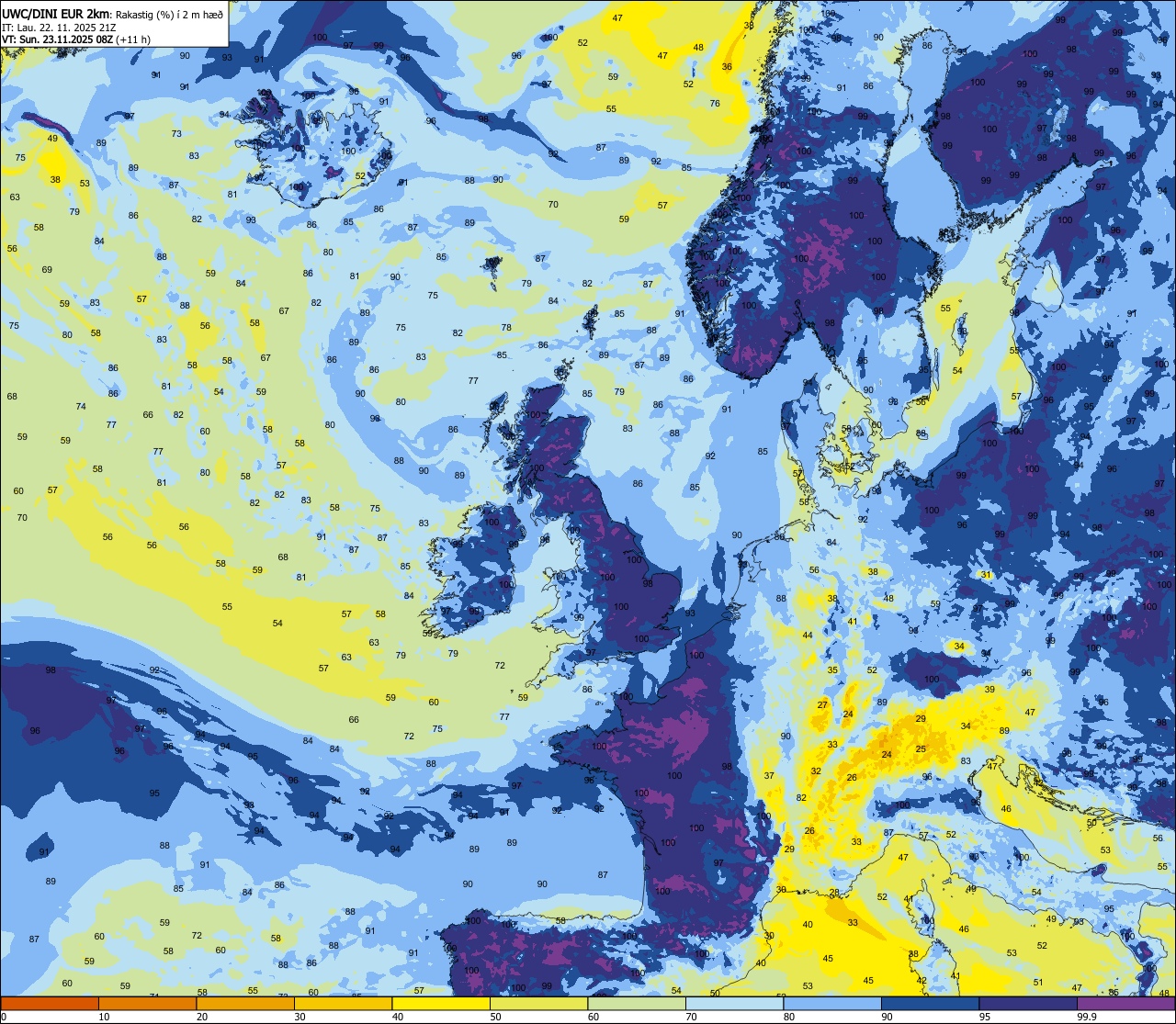Click humidity value "78" north of Scotland
The height and width of the screenshot is (1024, 1176).
tap(506, 328)
